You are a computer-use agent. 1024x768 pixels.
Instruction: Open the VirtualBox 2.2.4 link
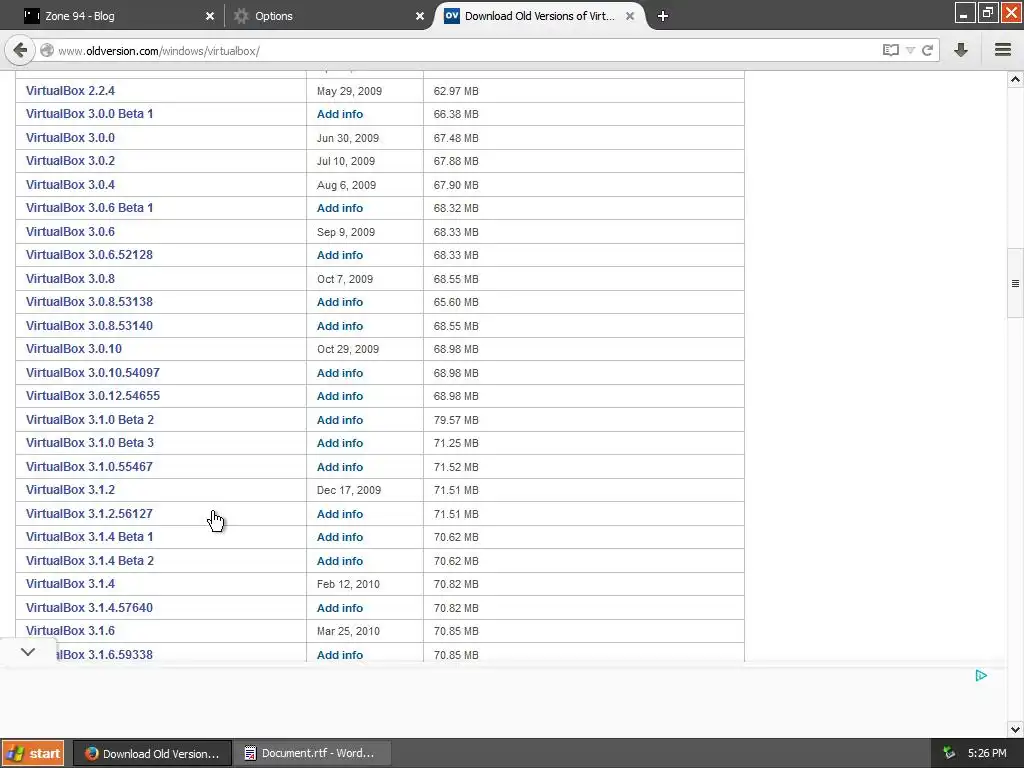click(71, 91)
